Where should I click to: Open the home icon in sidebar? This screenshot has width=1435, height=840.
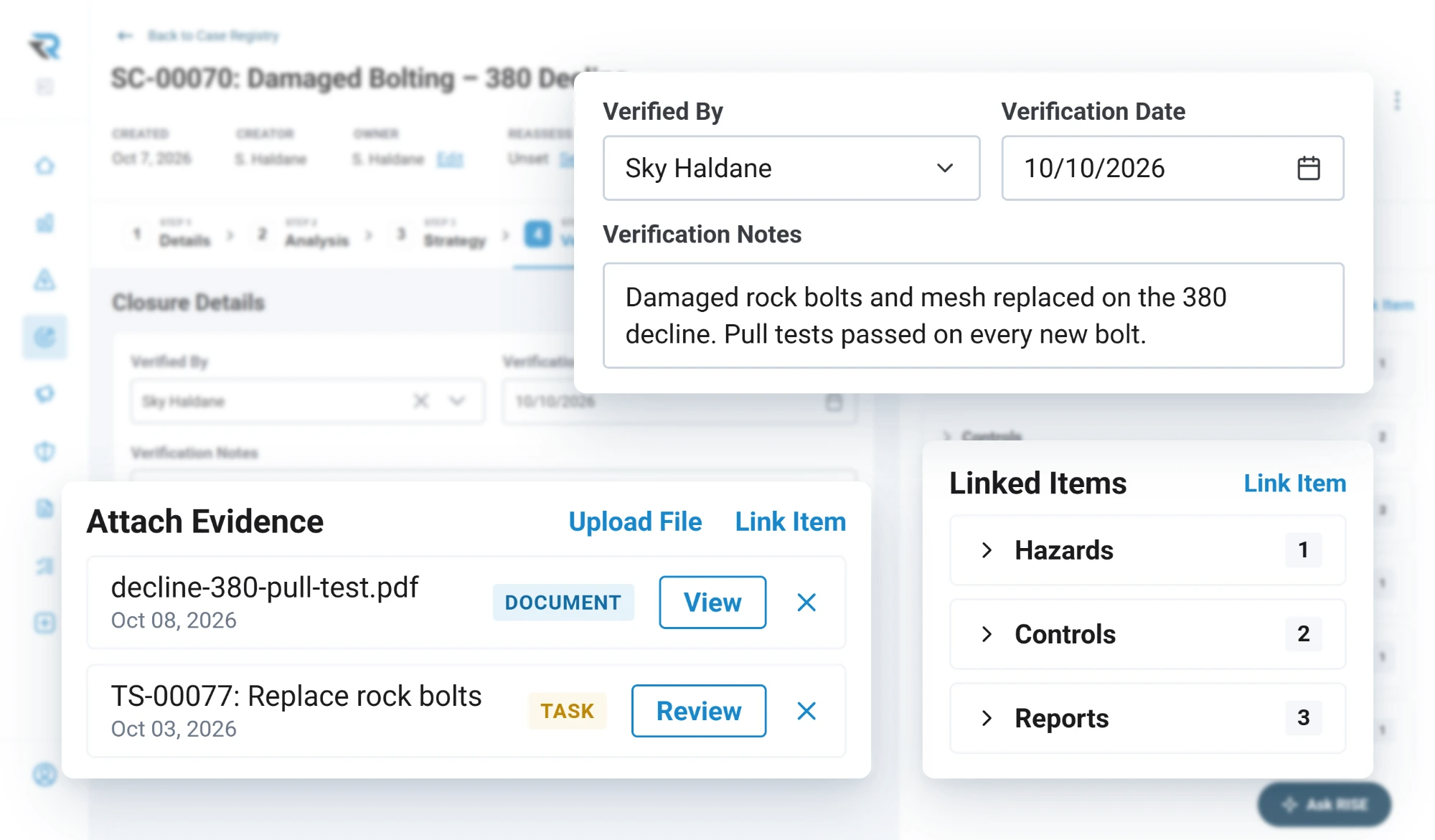tap(45, 166)
